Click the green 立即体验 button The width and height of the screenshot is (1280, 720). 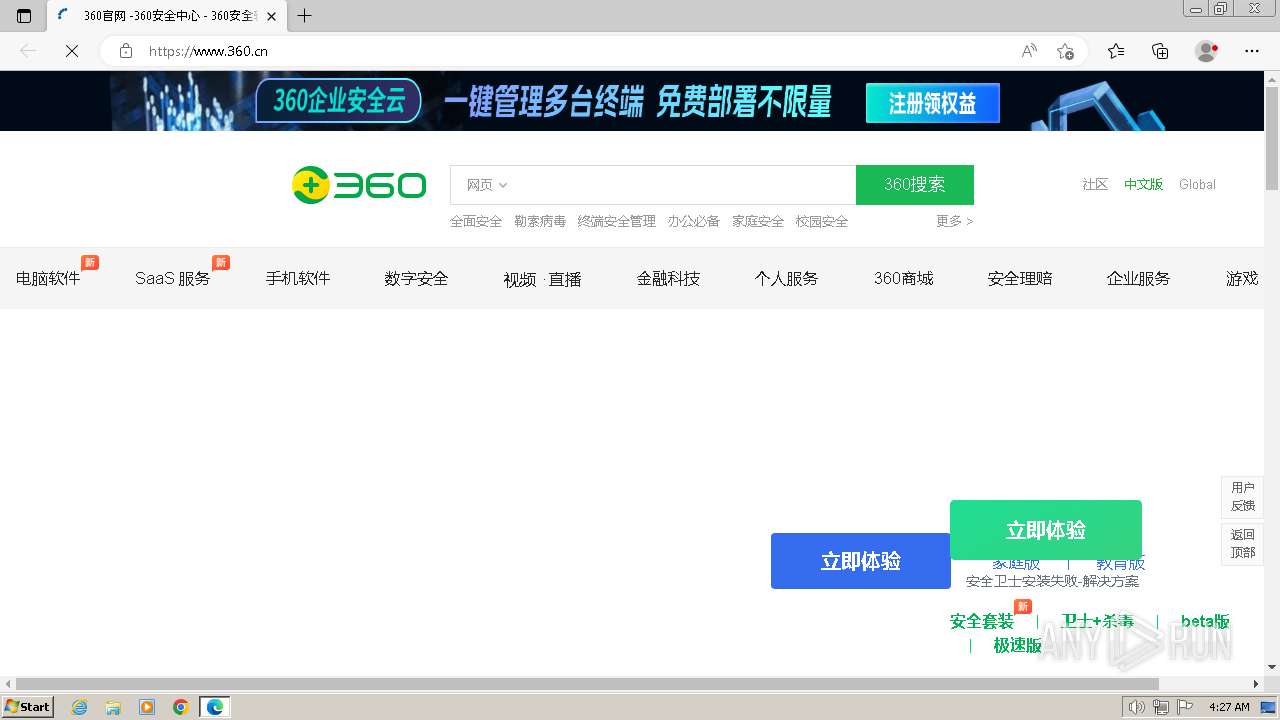[1046, 530]
